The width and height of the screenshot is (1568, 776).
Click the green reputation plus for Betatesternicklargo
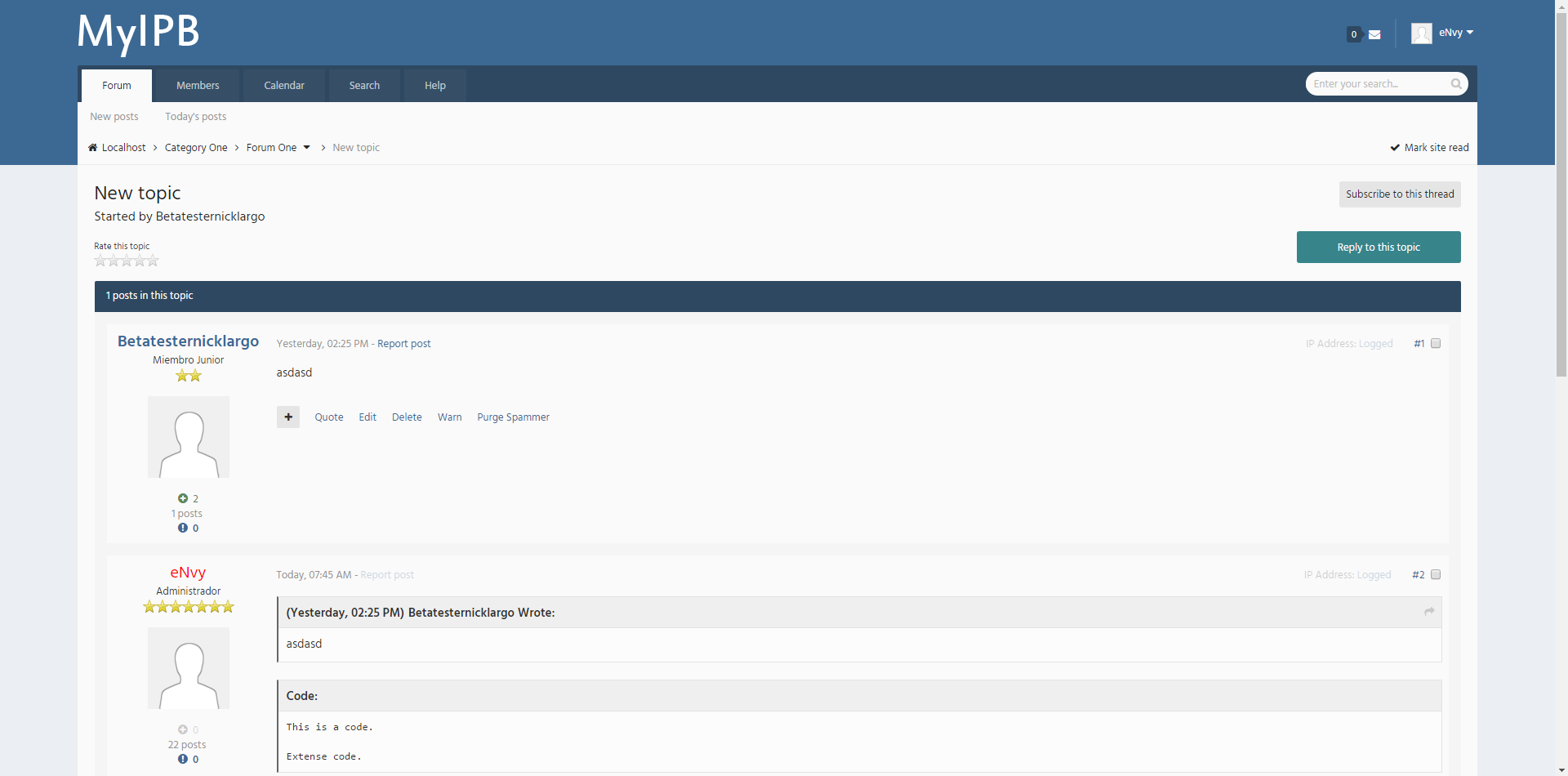(x=183, y=498)
